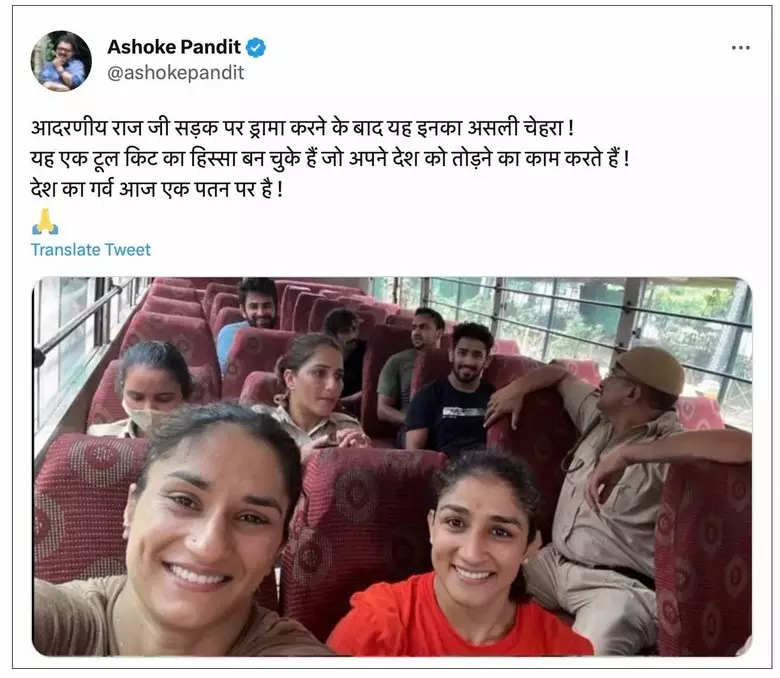This screenshot has width=780, height=678.
Task: Open the @ashokepandit handle link
Action: (176, 73)
